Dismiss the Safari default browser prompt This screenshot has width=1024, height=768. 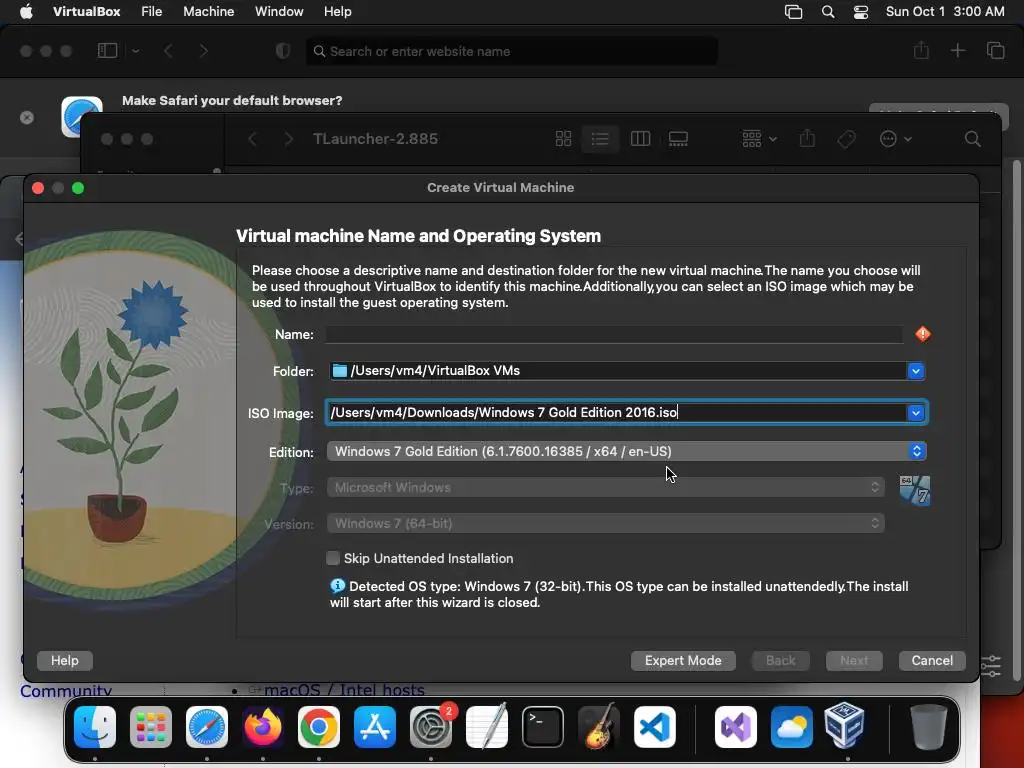click(x=27, y=118)
